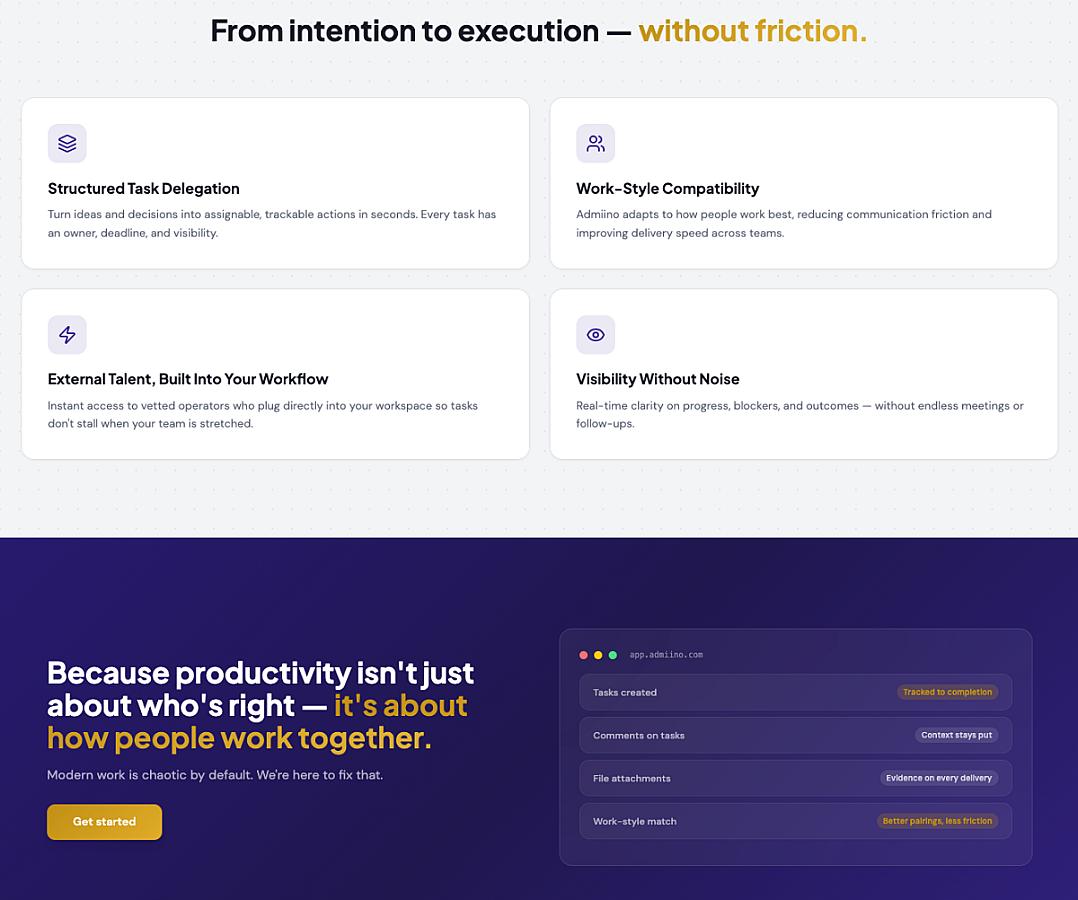Select the File attachments row
The height and width of the screenshot is (900, 1078).
795,778
